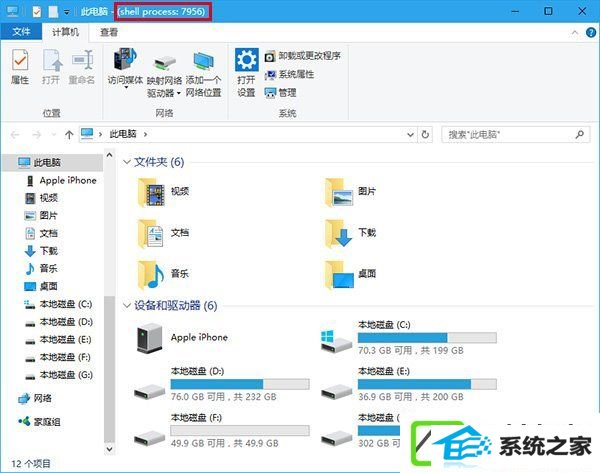Click 映射网络驱动器 map network drive icon
This screenshot has width=600, height=473.
pyautogui.click(x=164, y=62)
